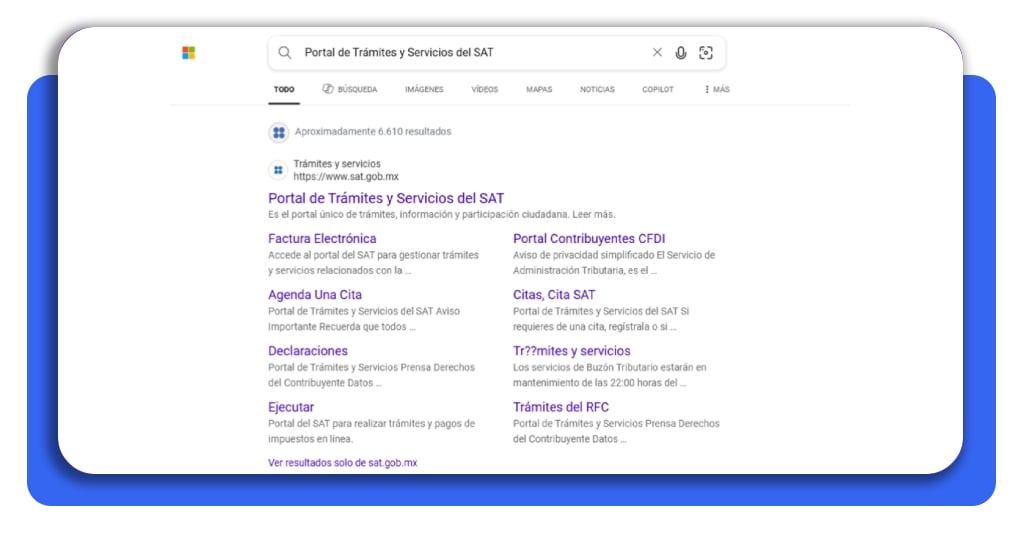Click the search box with SAT query
Screen dimensions: 1024x536
[496, 53]
